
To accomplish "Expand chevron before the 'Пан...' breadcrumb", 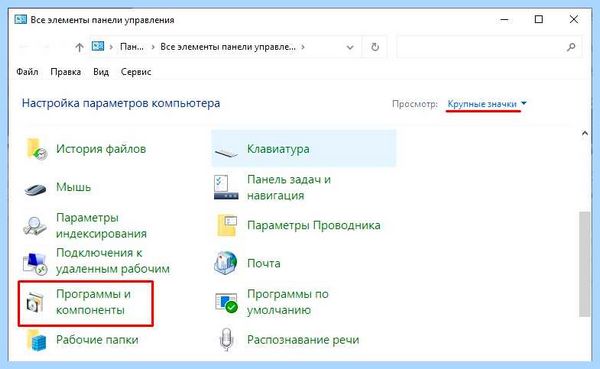I will 111,47.
